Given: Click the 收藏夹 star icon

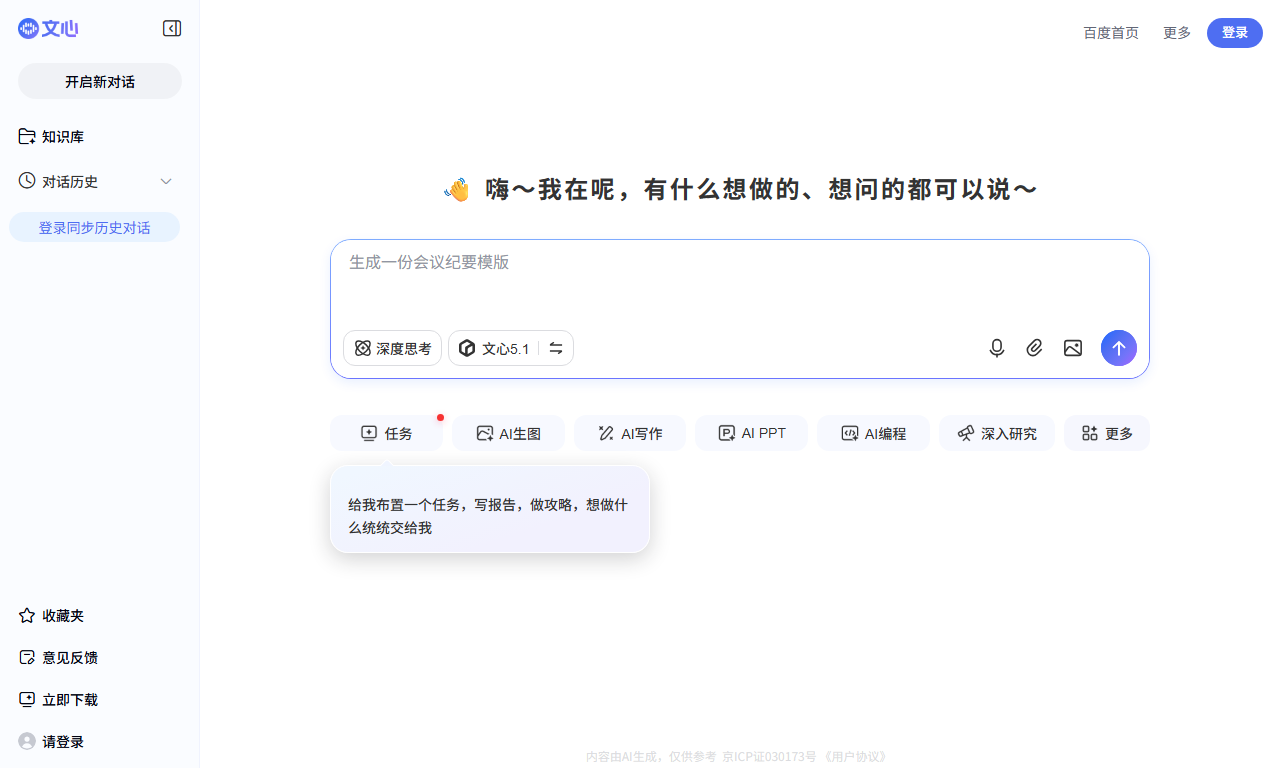Looking at the screenshot, I should pyautogui.click(x=27, y=616).
